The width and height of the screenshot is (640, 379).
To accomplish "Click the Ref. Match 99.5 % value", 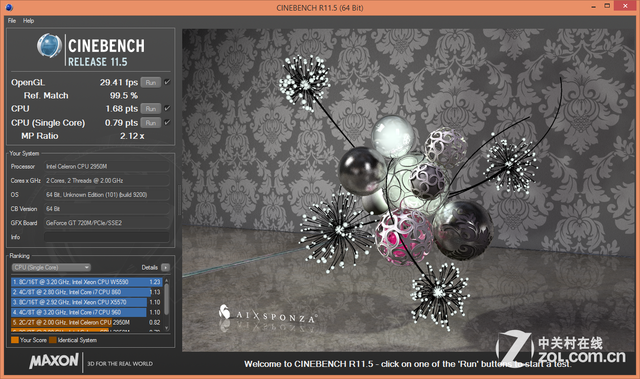I will [124, 95].
